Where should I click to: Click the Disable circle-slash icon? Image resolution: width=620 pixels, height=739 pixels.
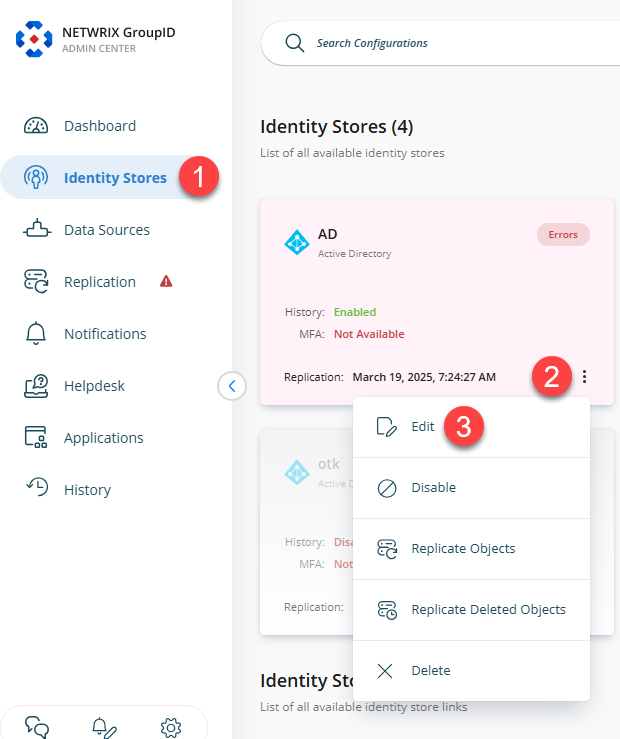(387, 488)
